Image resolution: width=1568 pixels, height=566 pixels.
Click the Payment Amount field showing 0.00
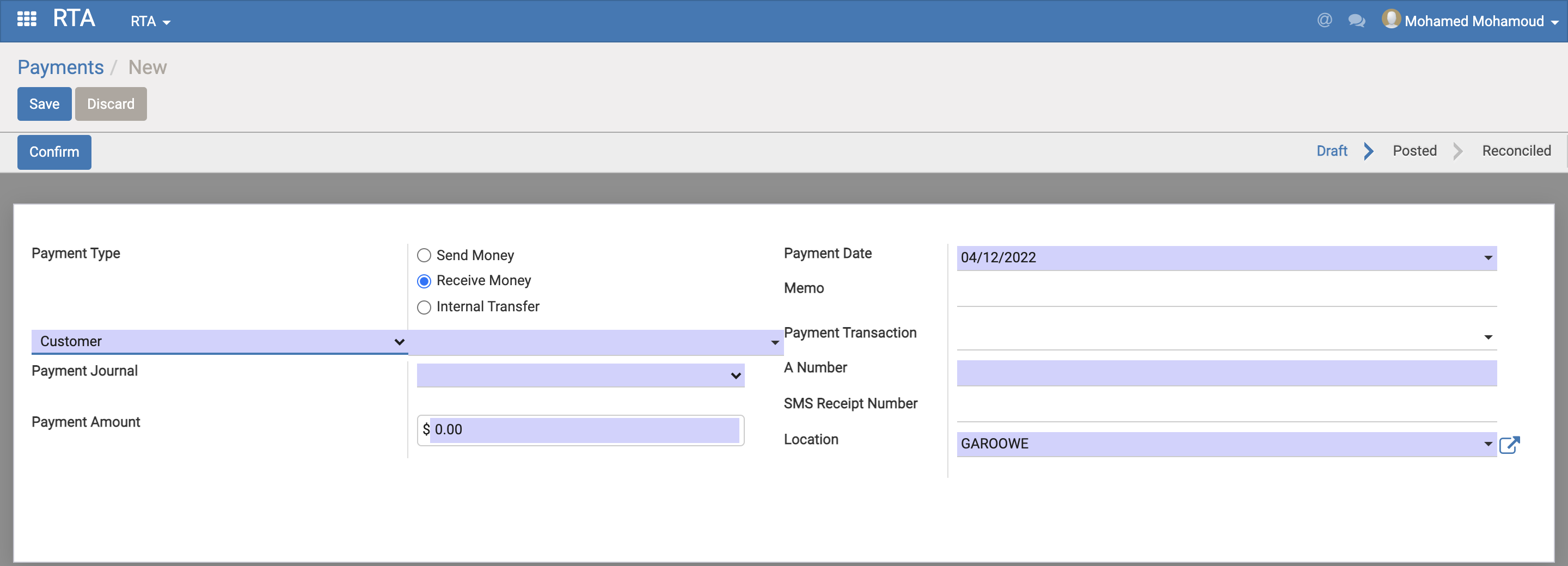tap(584, 430)
